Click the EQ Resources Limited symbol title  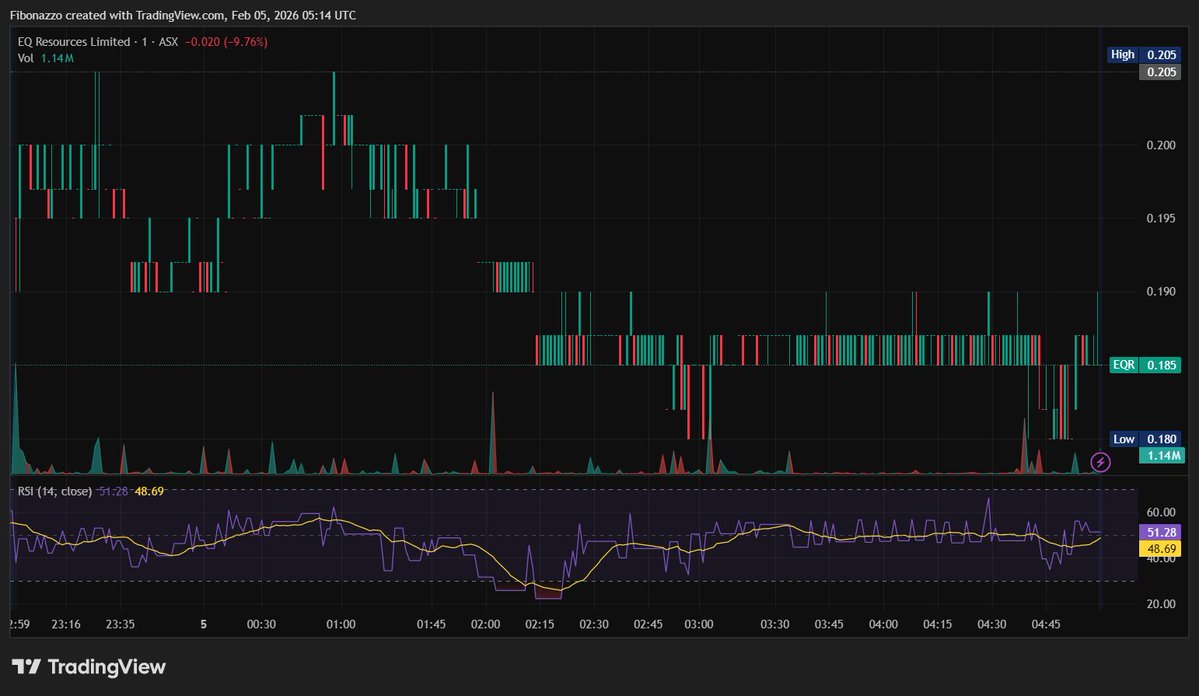coord(74,42)
